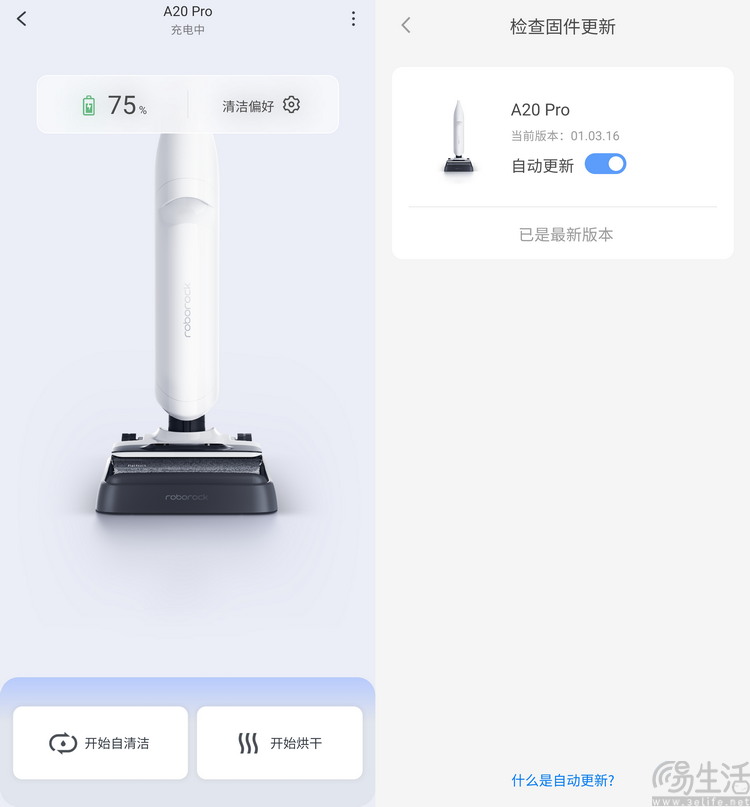Tap the 75% battery level display

tap(127, 105)
